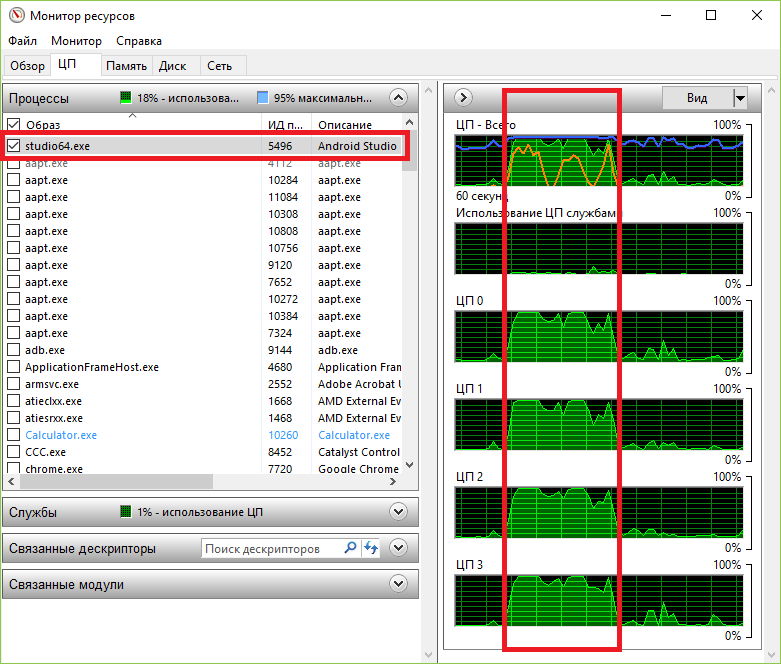781x664 pixels.
Task: Open the Вид dropdown arrow
Action: click(740, 98)
